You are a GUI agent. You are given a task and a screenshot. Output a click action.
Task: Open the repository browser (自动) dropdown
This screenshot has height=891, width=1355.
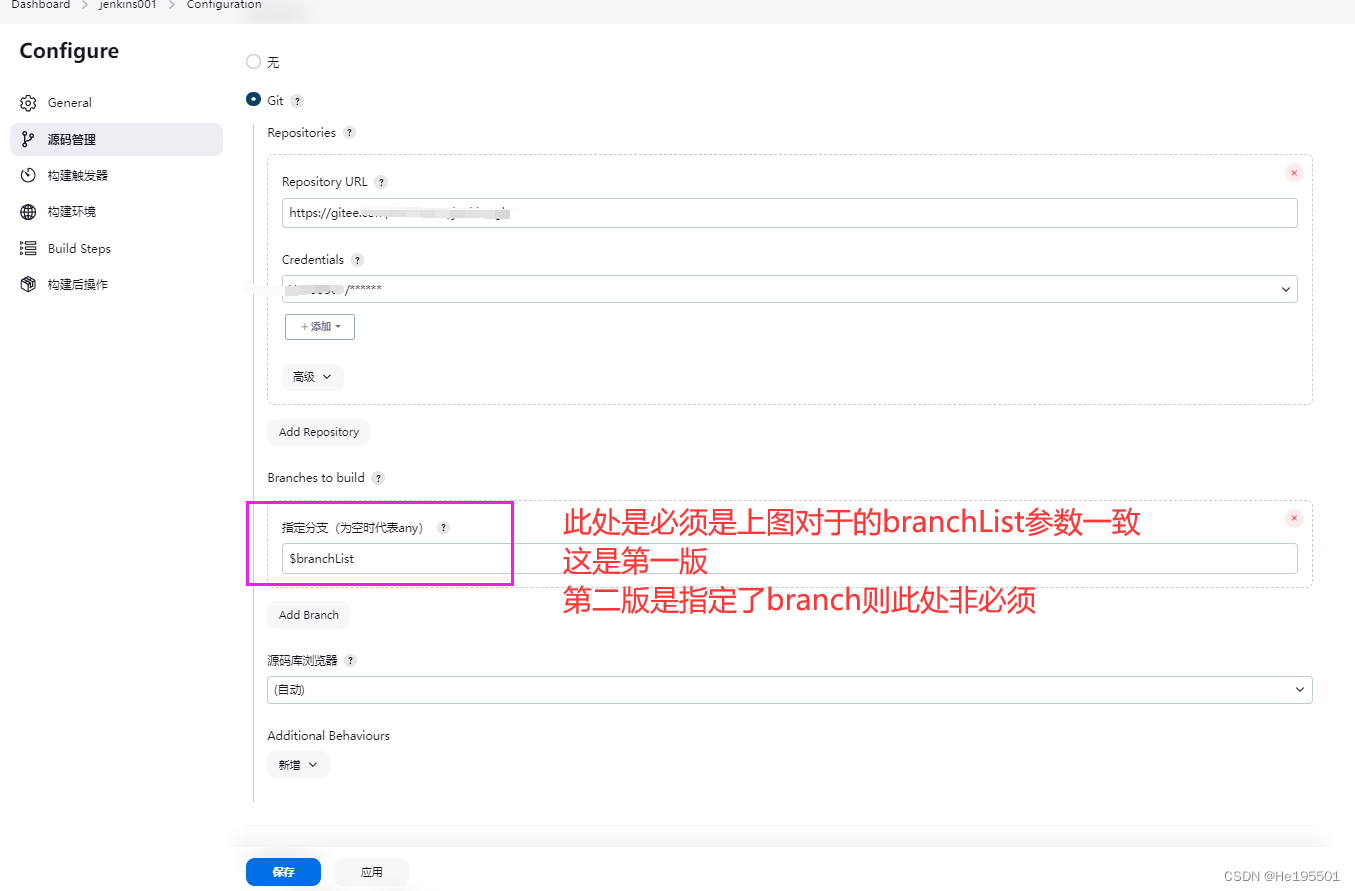point(790,690)
